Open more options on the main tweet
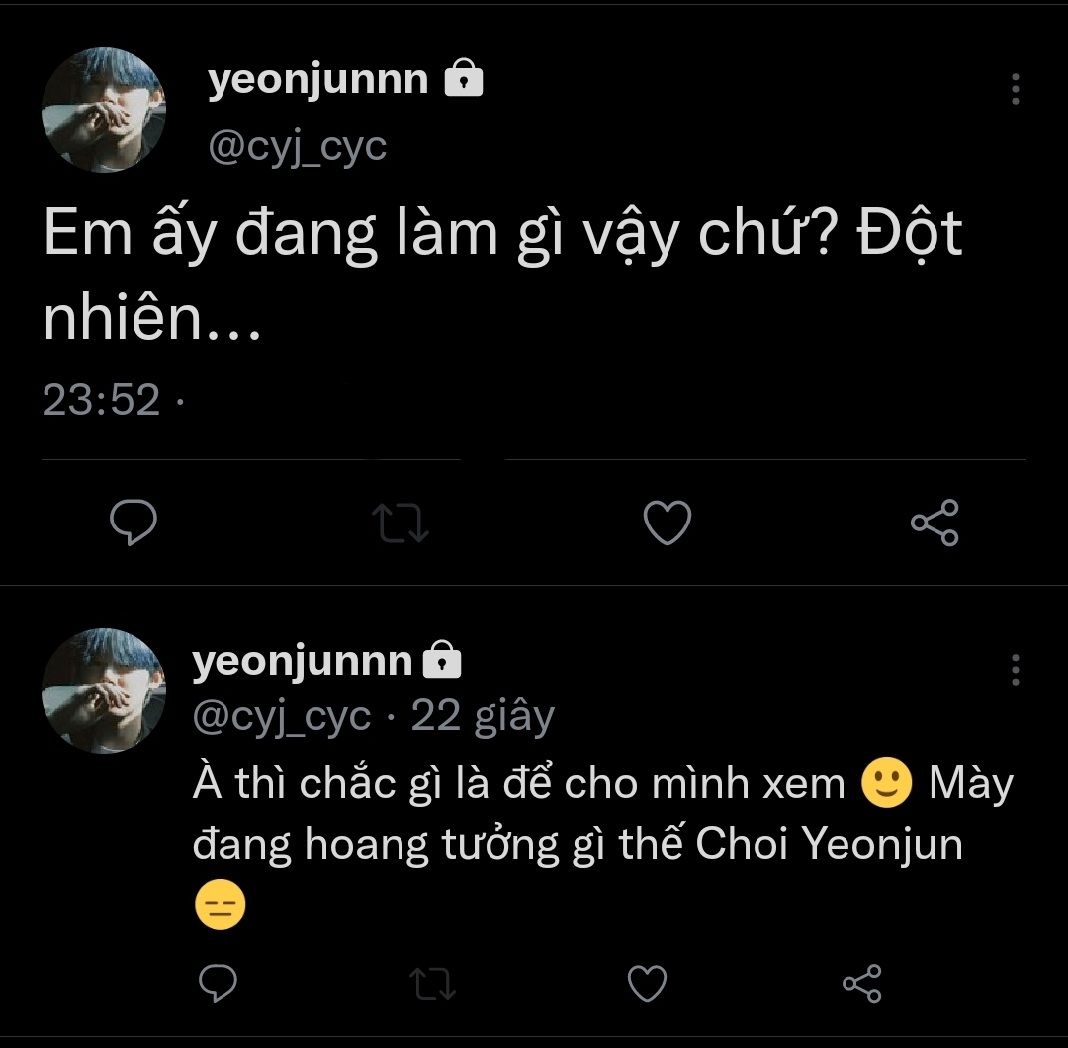This screenshot has height=1048, width=1068. pyautogui.click(x=1015, y=89)
